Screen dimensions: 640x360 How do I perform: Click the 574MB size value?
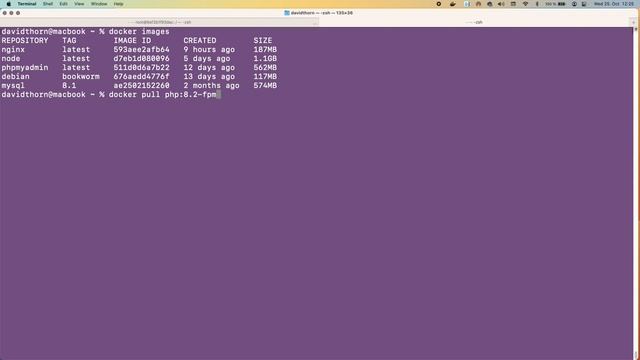[x=265, y=85]
